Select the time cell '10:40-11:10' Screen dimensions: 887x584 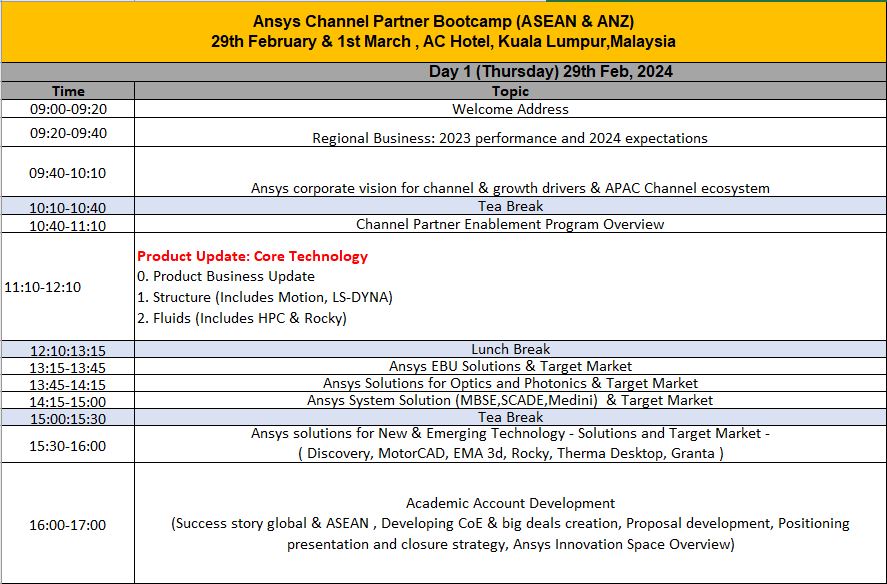tap(68, 225)
